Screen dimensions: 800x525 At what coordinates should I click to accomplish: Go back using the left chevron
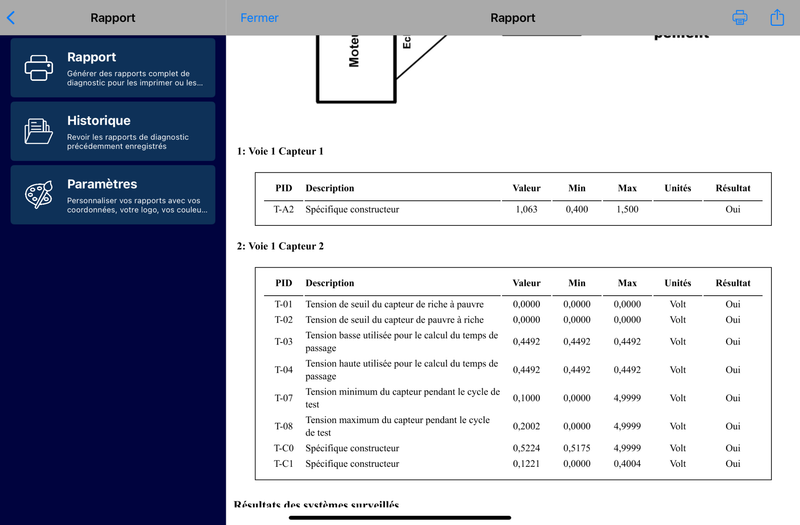[11, 18]
